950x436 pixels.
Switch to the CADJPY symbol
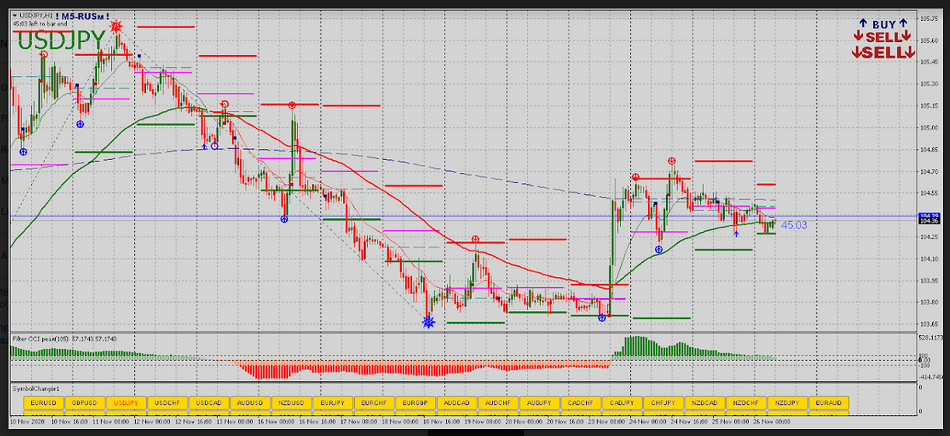coord(622,402)
